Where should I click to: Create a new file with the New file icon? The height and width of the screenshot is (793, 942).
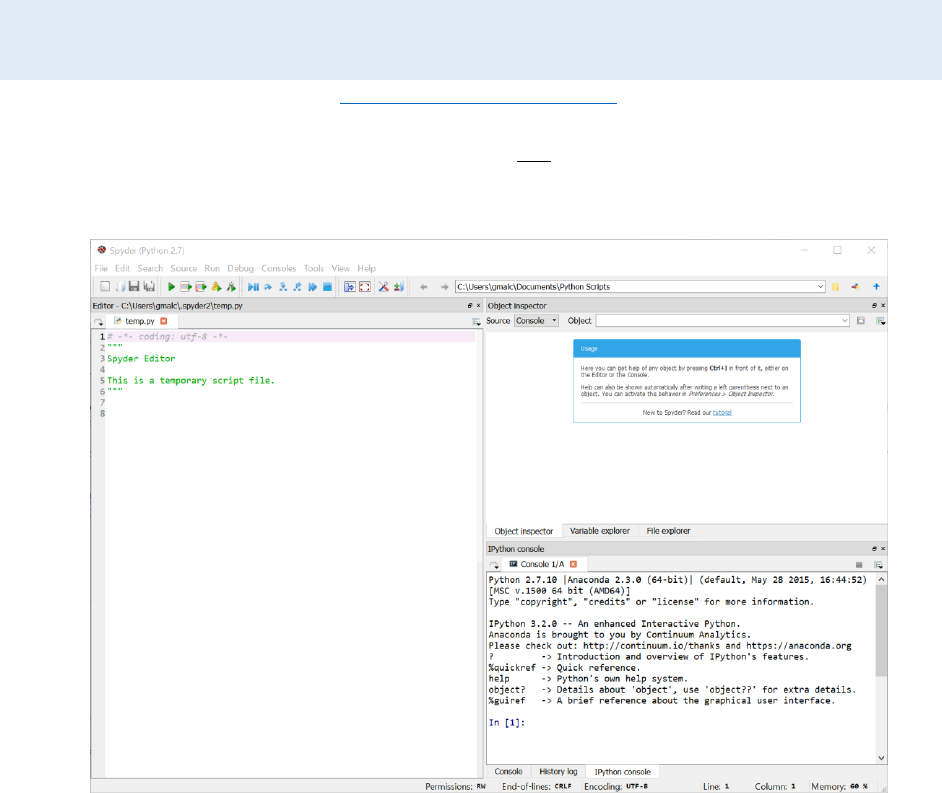tap(105, 287)
